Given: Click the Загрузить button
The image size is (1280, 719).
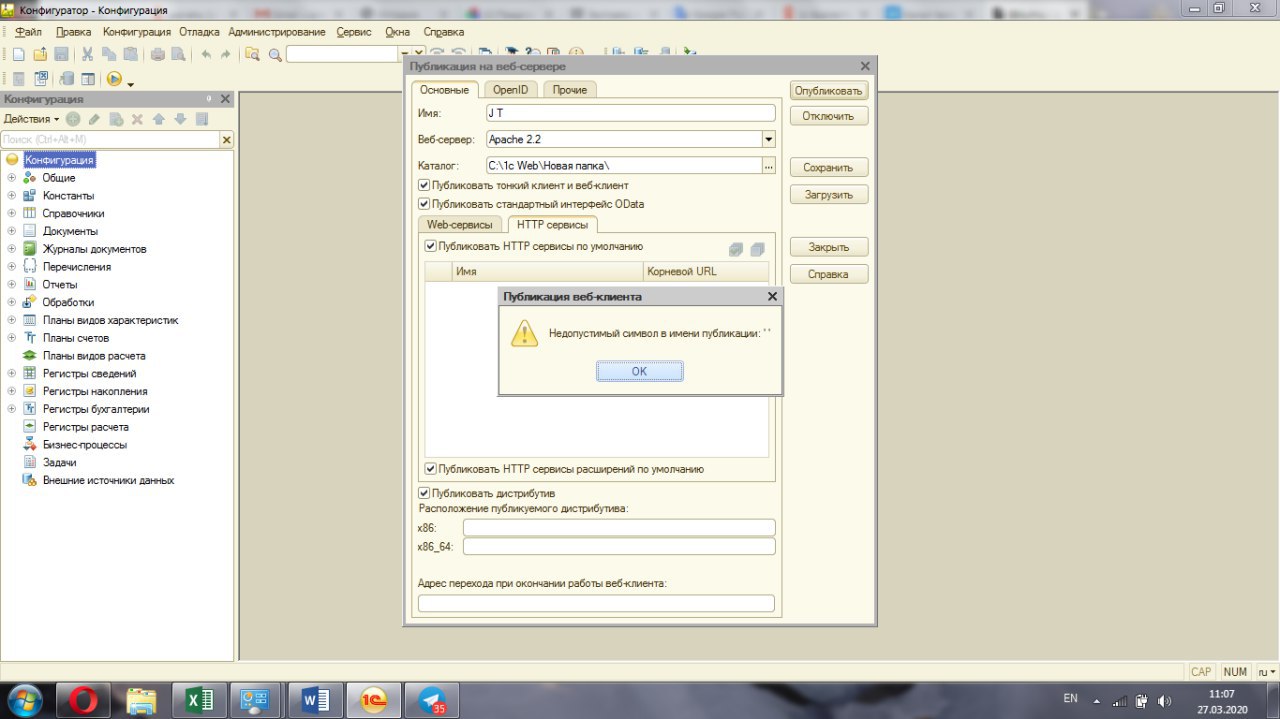Looking at the screenshot, I should [x=829, y=195].
